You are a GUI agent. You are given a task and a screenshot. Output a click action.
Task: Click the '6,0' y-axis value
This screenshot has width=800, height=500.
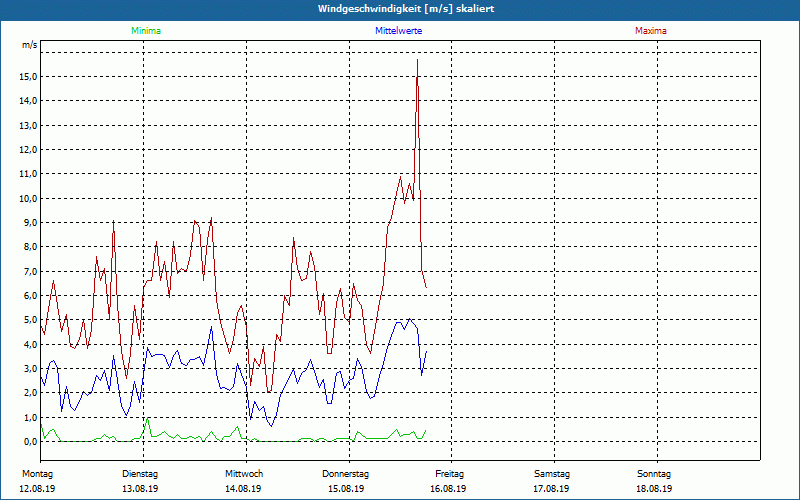(x=30, y=295)
